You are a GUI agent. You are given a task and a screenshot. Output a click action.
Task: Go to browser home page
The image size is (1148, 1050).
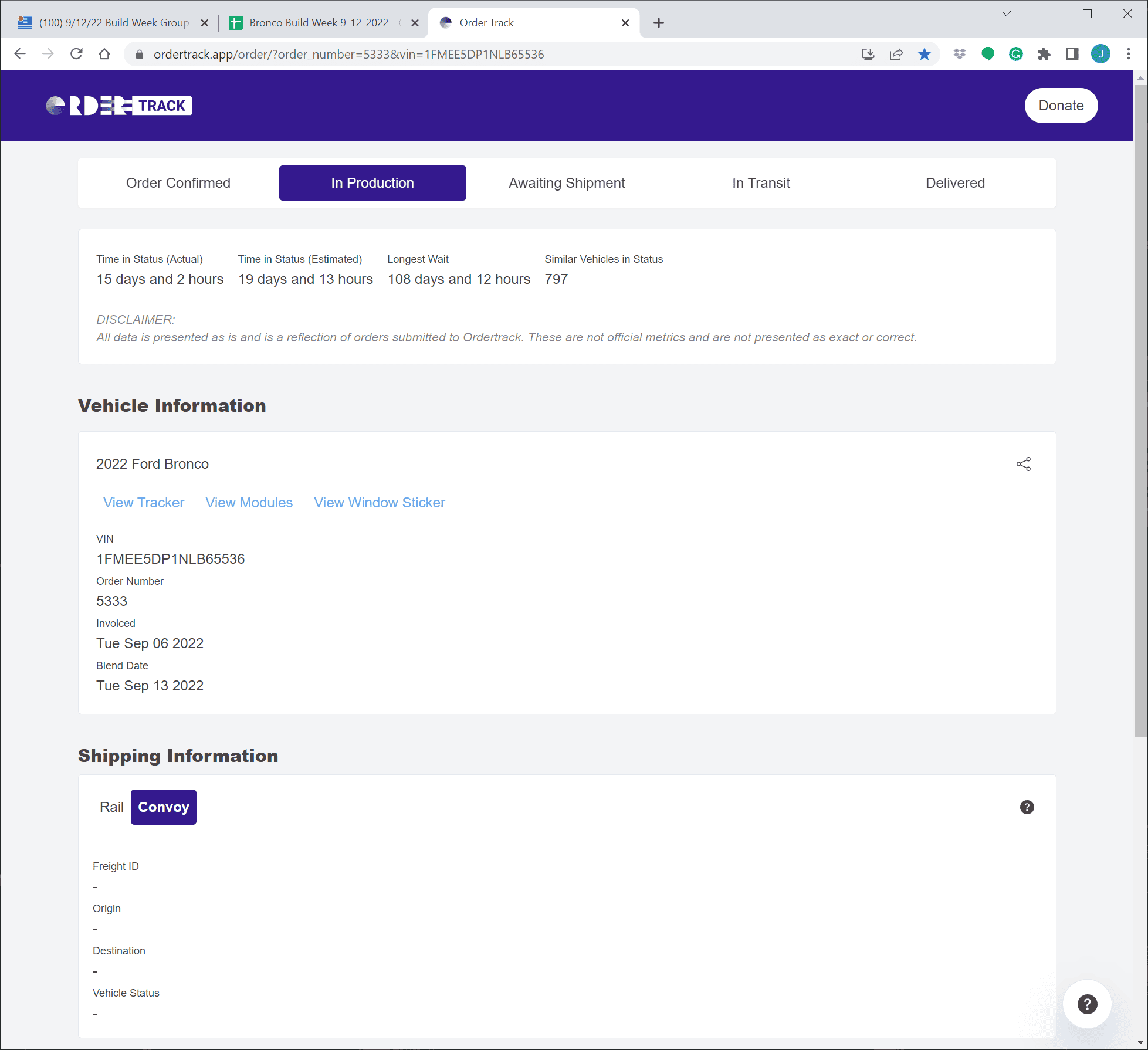tap(104, 54)
